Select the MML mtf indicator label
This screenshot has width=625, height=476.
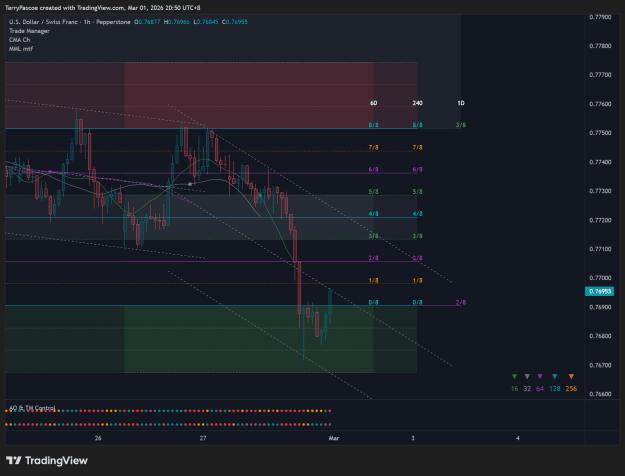pyautogui.click(x=21, y=49)
